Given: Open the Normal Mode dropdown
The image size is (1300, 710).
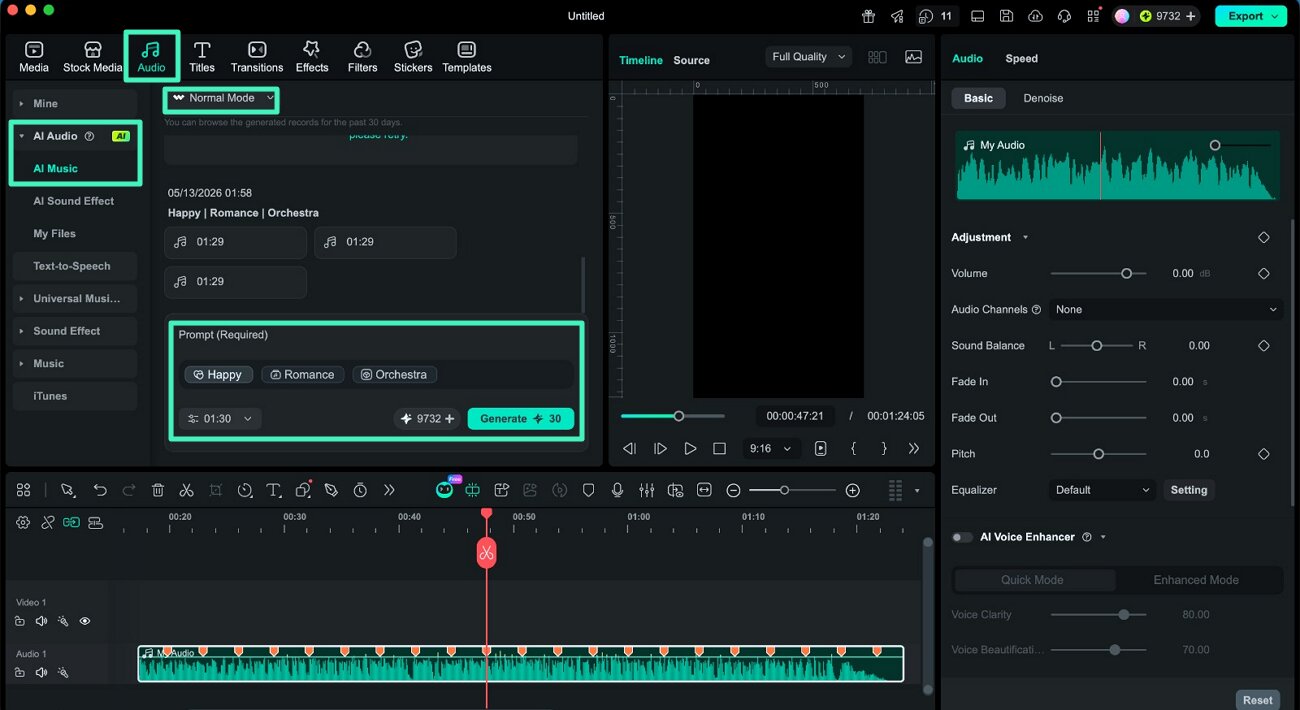Looking at the screenshot, I should (x=222, y=98).
